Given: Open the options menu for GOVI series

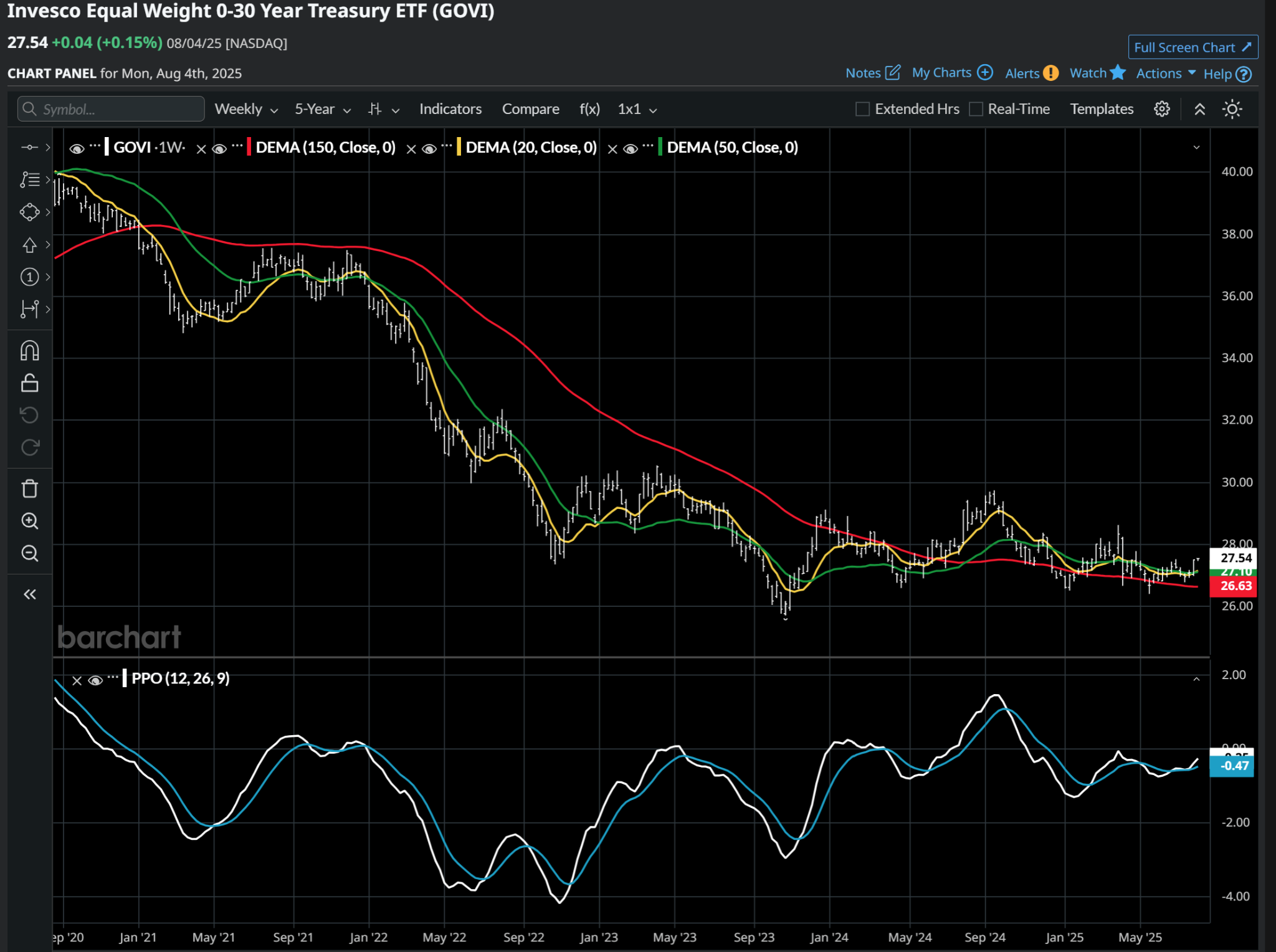Looking at the screenshot, I should pyautogui.click(x=95, y=146).
